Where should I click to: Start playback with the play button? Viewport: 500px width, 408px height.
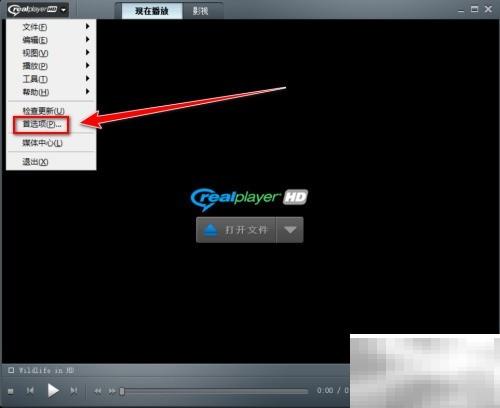(53, 391)
